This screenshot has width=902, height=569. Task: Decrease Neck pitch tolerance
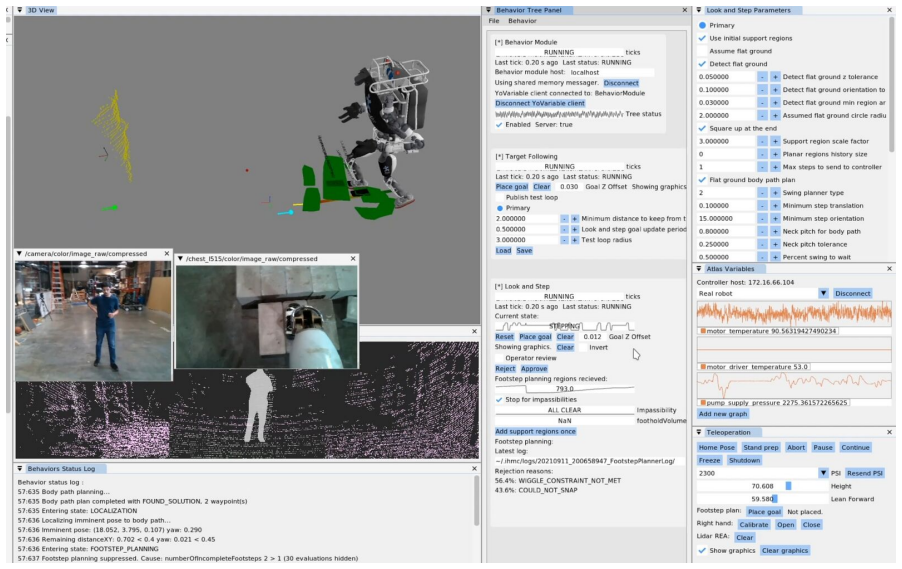point(762,245)
